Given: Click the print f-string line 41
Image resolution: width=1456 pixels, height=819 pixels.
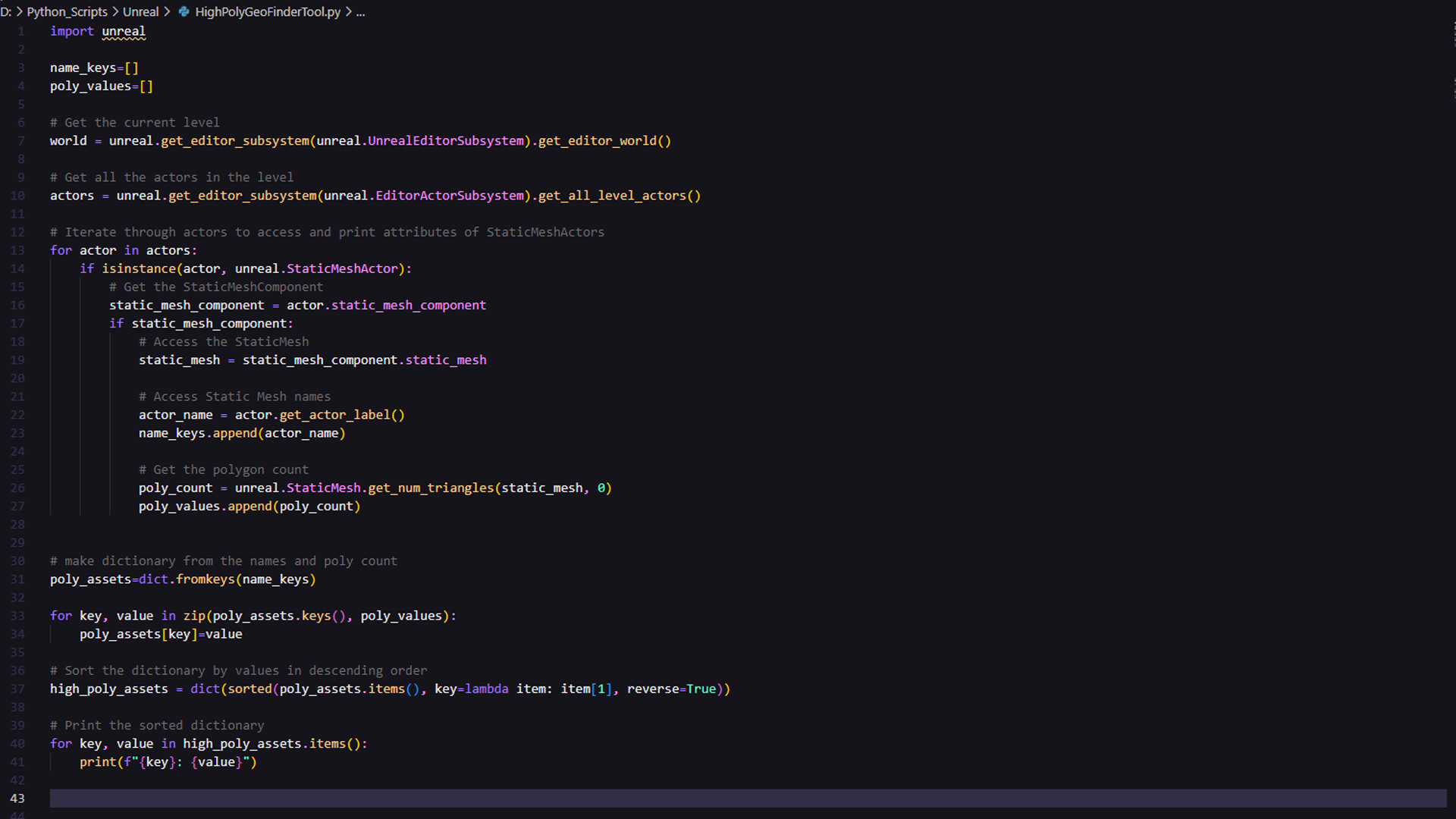Looking at the screenshot, I should [168, 761].
